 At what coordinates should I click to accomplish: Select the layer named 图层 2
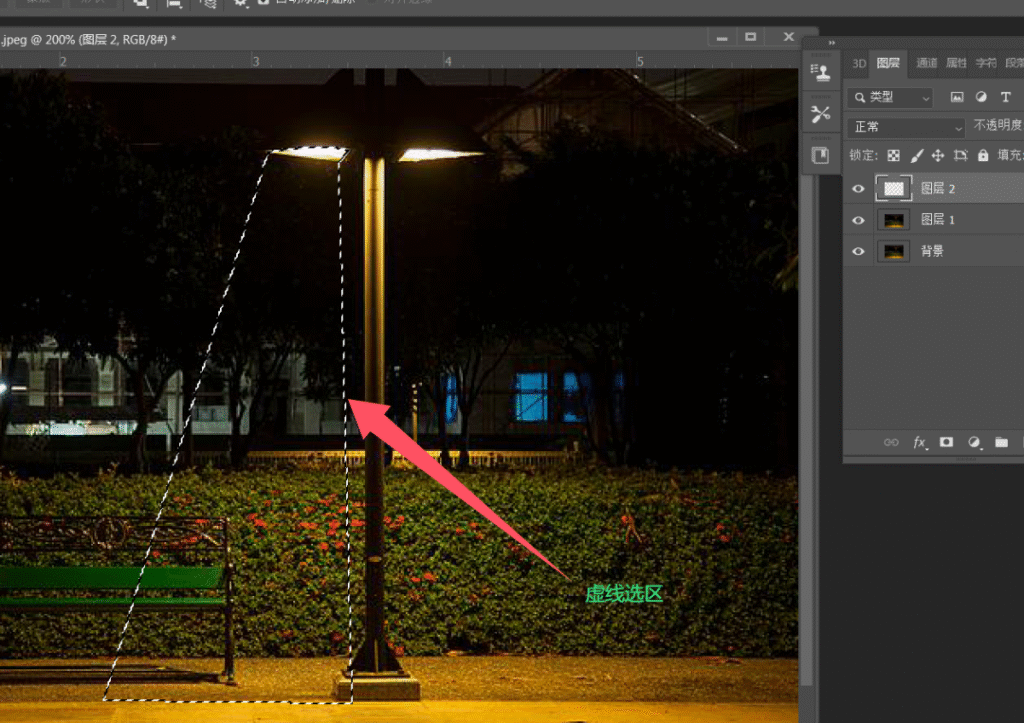938,189
